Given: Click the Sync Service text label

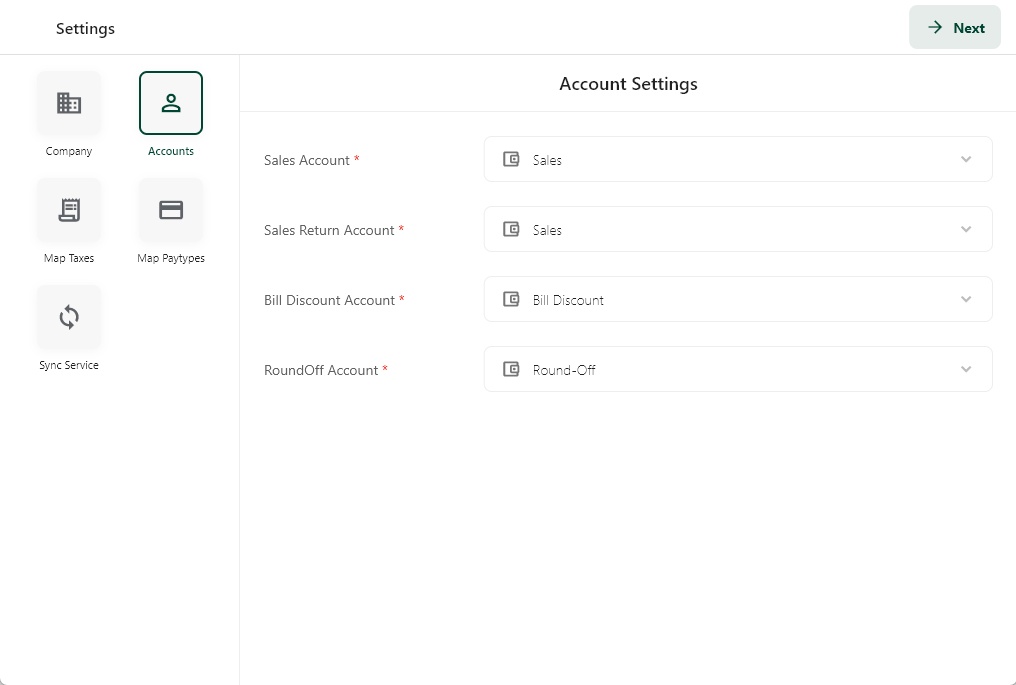Looking at the screenshot, I should [69, 365].
